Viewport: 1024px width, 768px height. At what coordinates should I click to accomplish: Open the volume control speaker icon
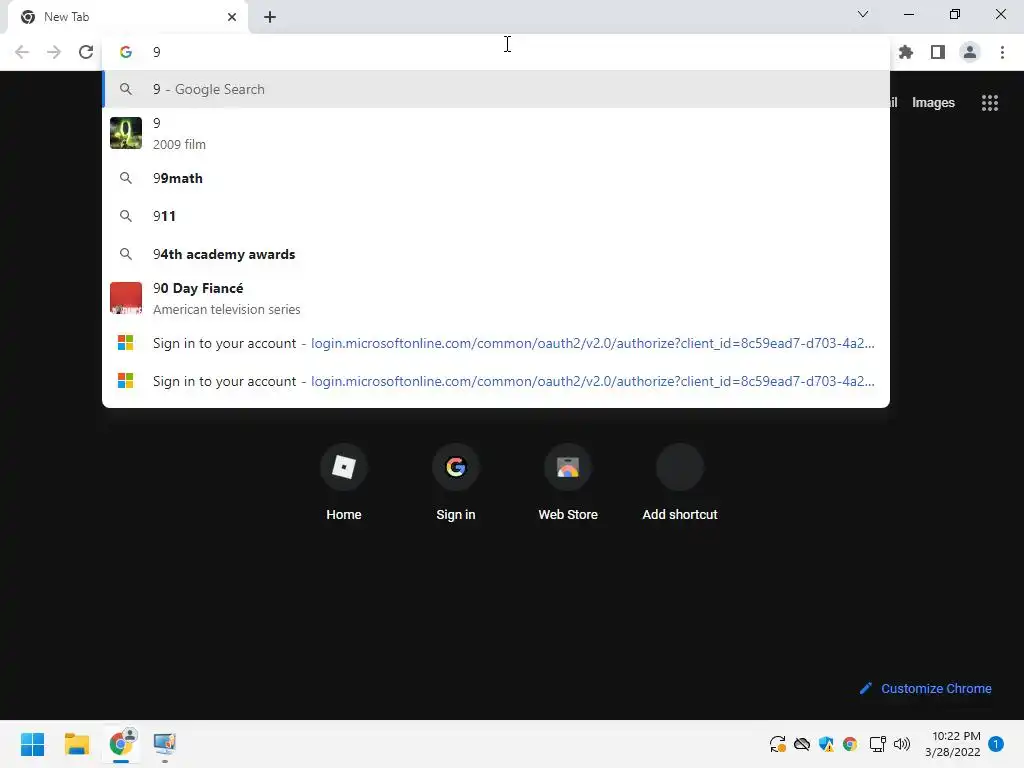pyautogui.click(x=902, y=744)
